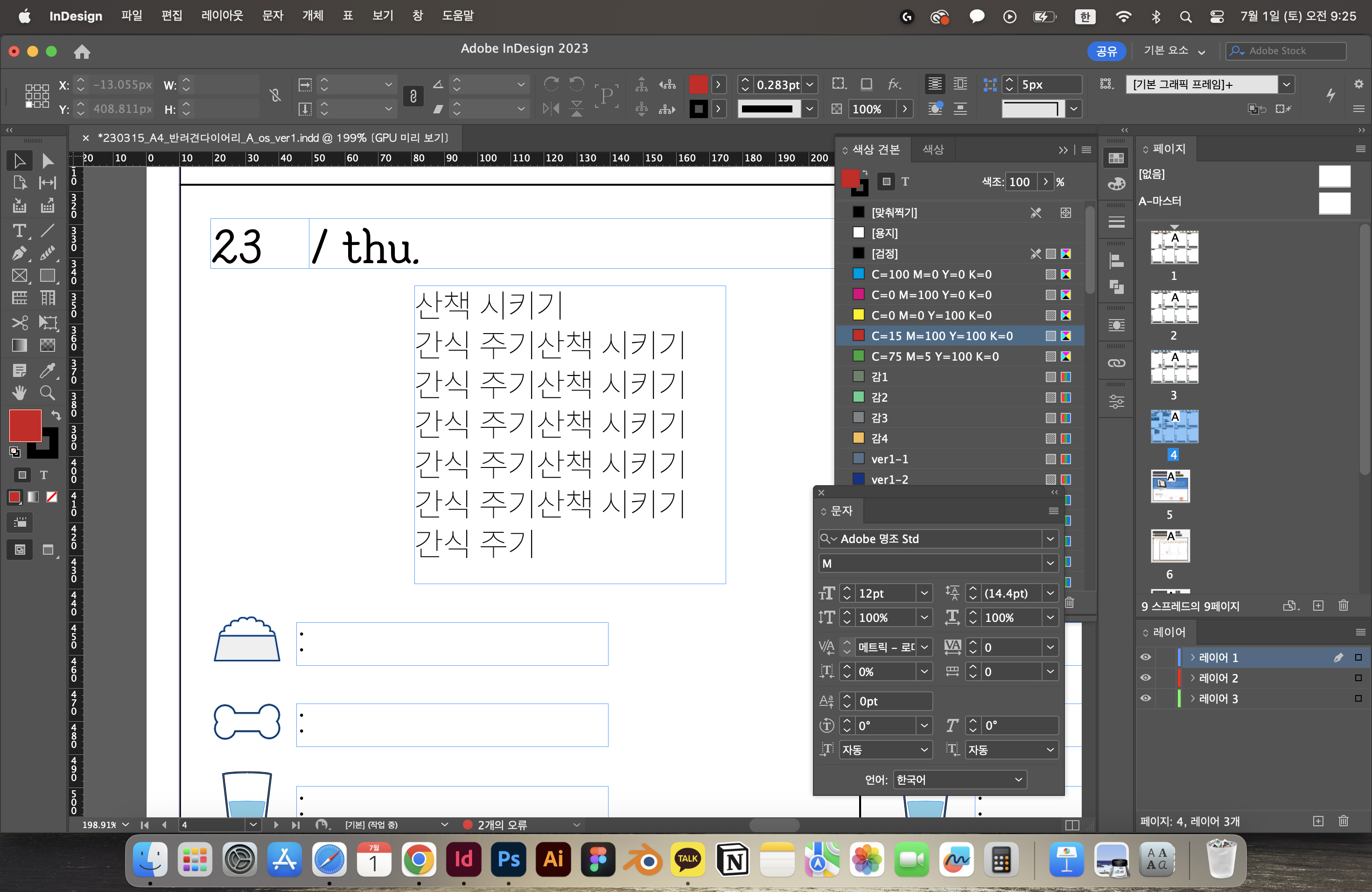Viewport: 1372px width, 892px height.
Task: Open the font size 12pt dropdown
Action: coord(924,593)
